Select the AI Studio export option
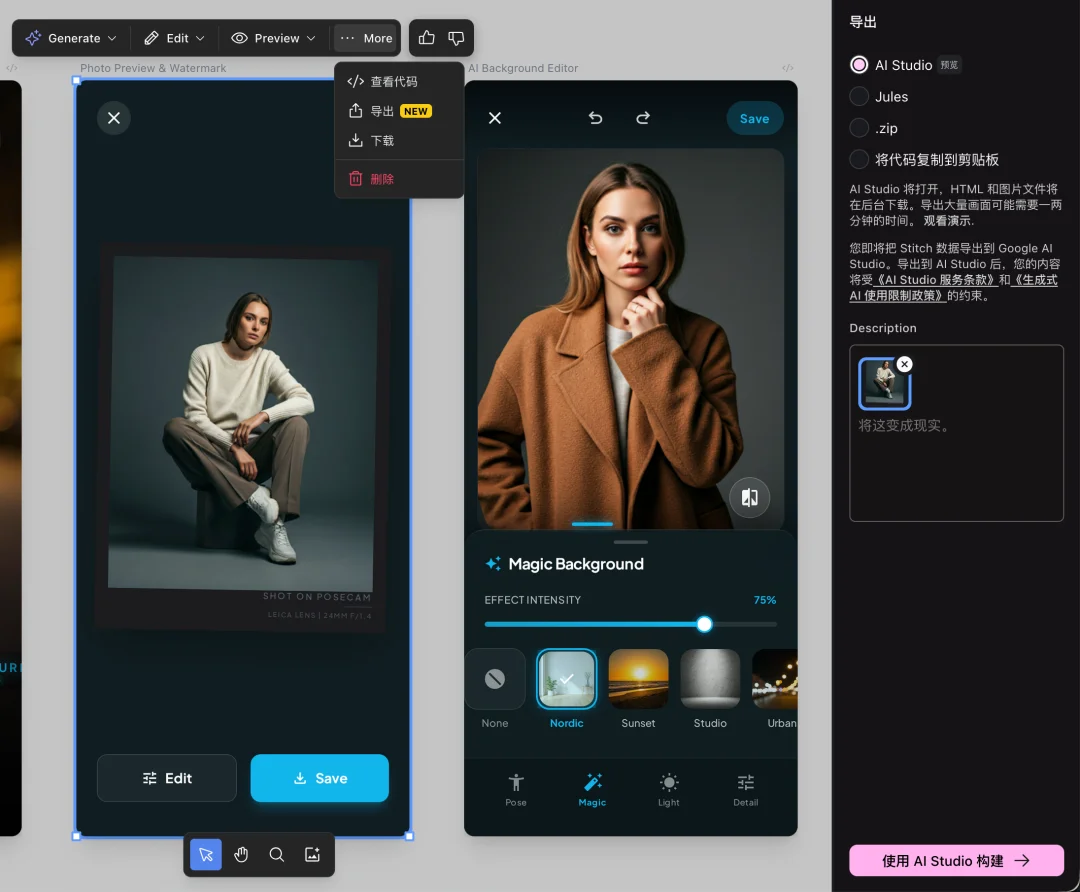Viewport: 1080px width, 892px height. pyautogui.click(x=859, y=65)
